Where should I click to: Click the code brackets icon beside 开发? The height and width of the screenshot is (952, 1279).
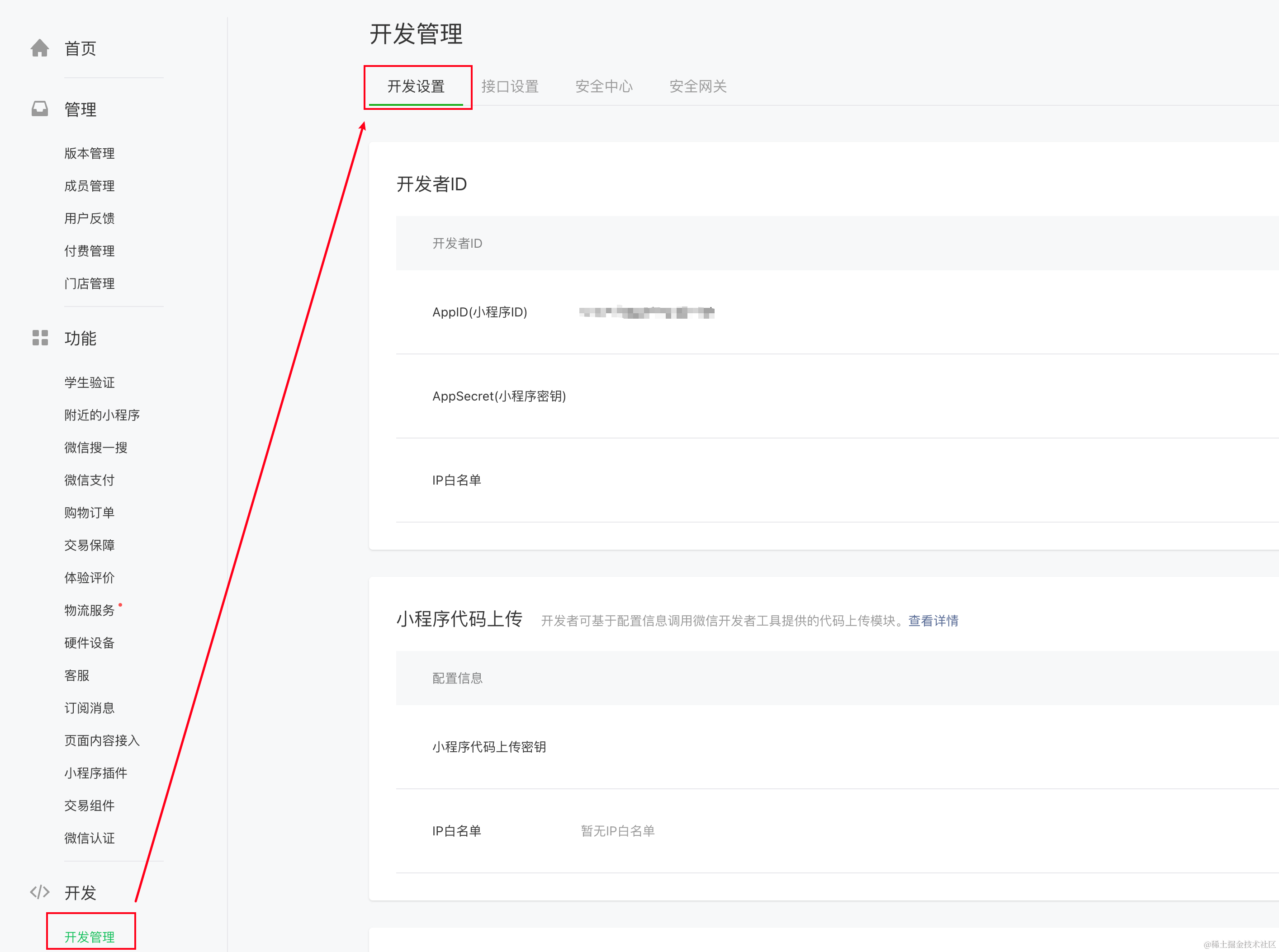40,892
